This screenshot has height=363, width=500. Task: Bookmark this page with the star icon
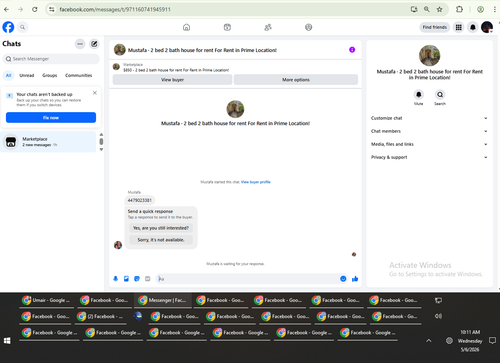[x=440, y=9]
